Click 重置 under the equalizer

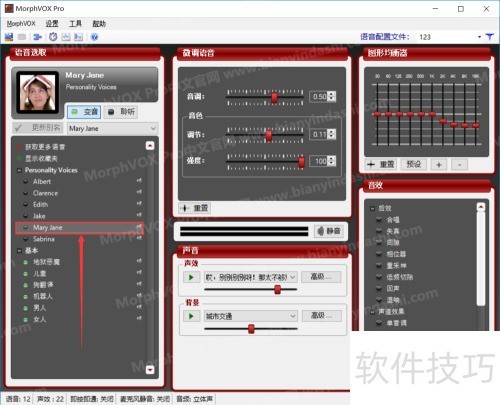coord(381,164)
